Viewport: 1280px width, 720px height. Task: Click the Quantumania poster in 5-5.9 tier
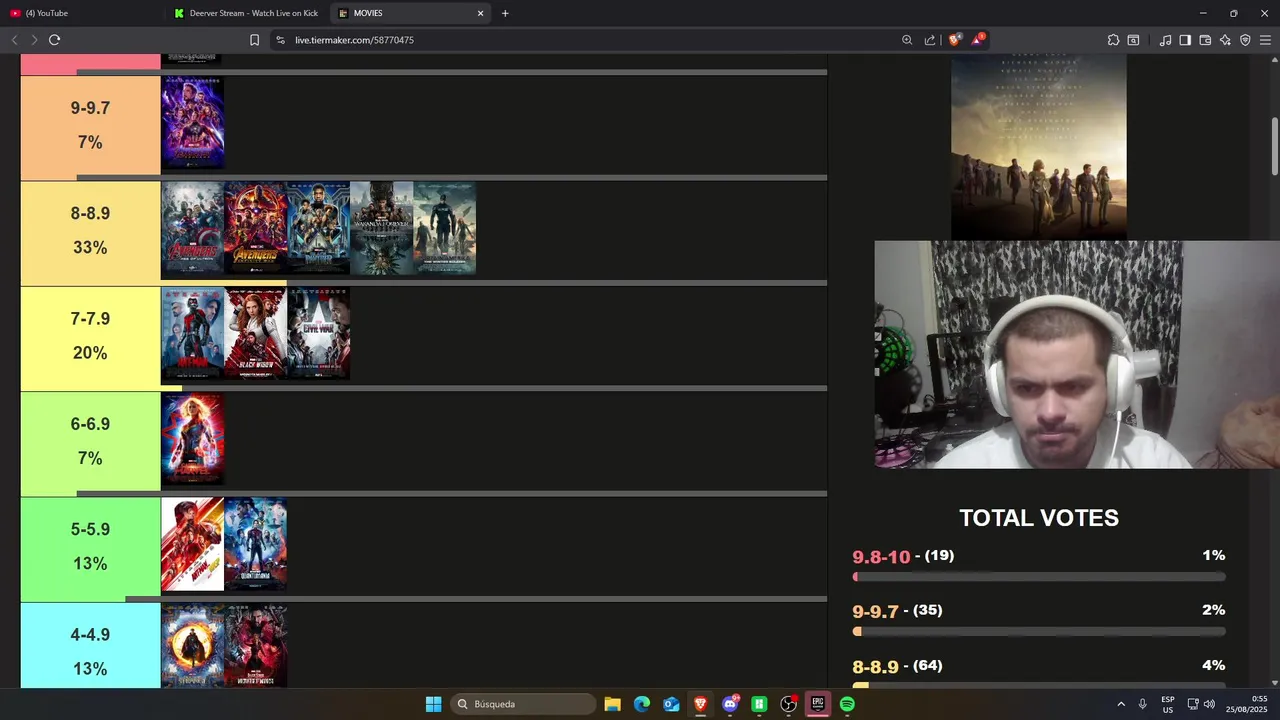coord(256,544)
